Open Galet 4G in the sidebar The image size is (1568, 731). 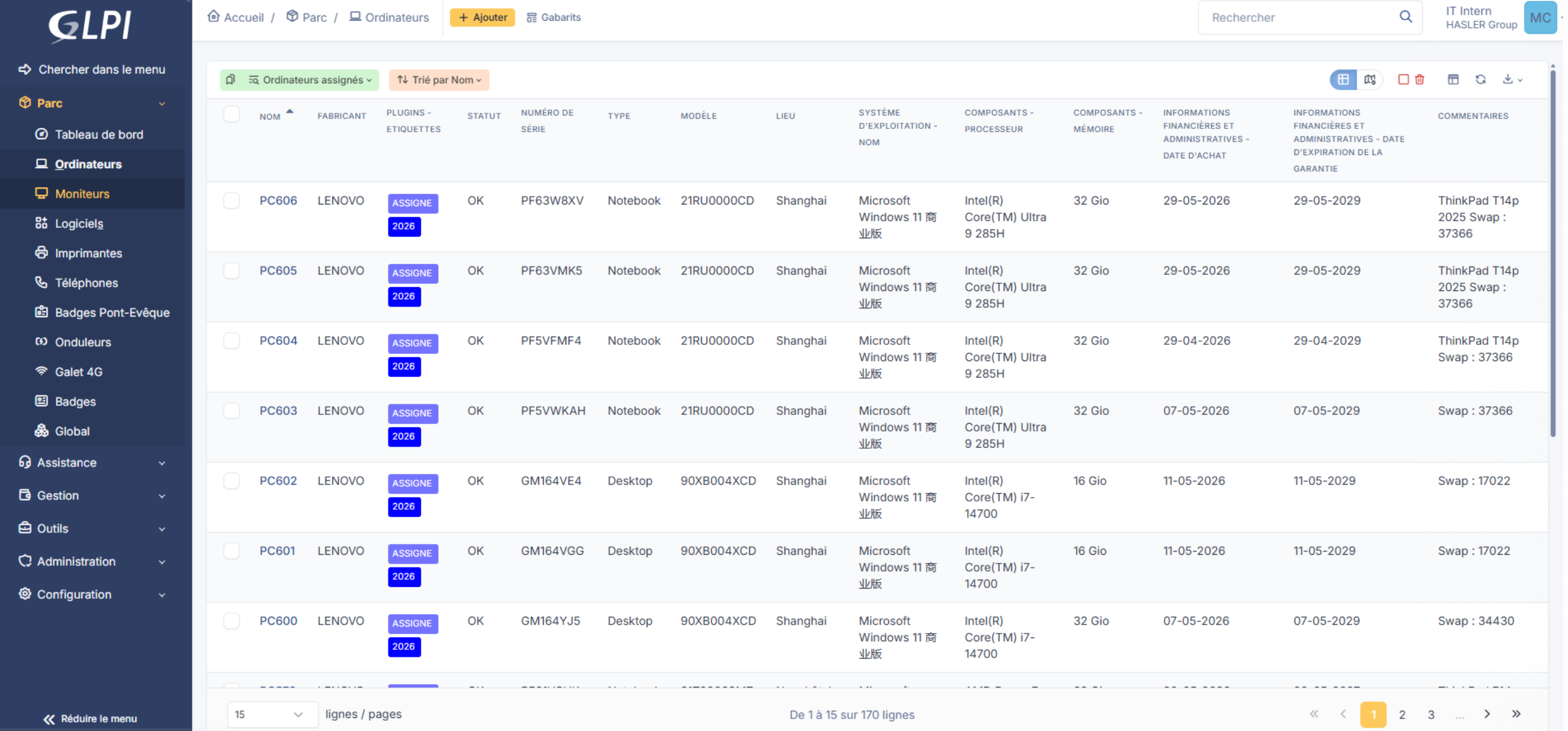click(x=78, y=371)
